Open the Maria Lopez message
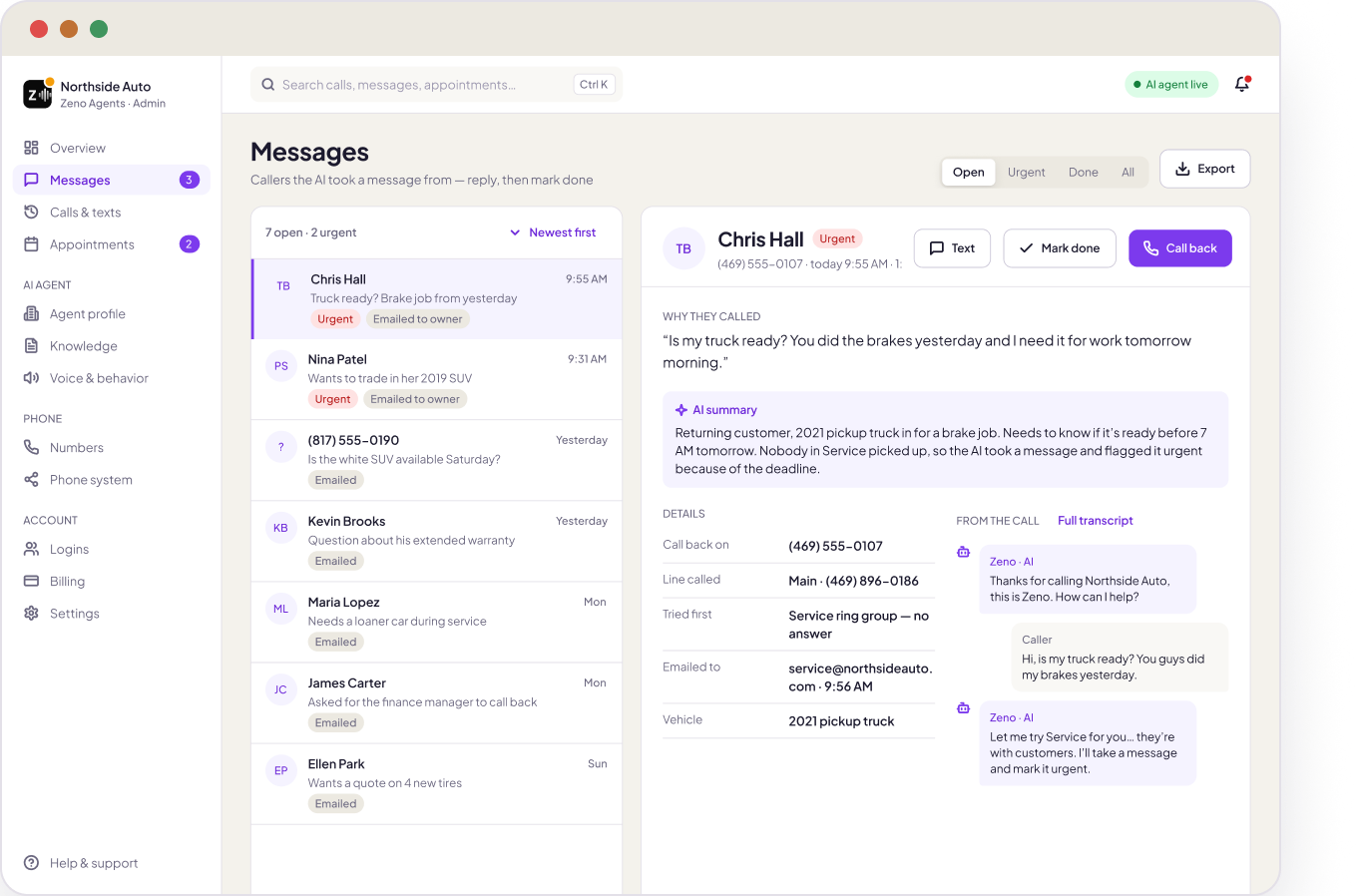 [436, 622]
